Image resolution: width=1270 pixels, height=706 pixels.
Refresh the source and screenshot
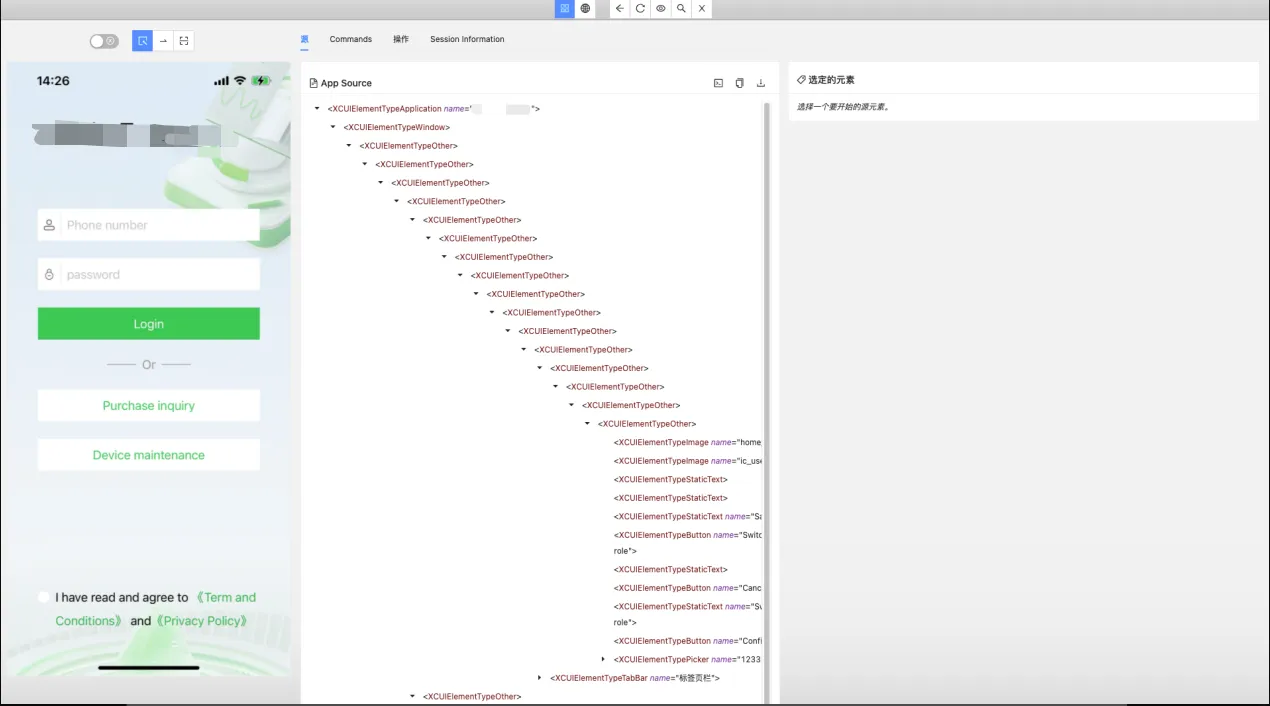[x=640, y=8]
